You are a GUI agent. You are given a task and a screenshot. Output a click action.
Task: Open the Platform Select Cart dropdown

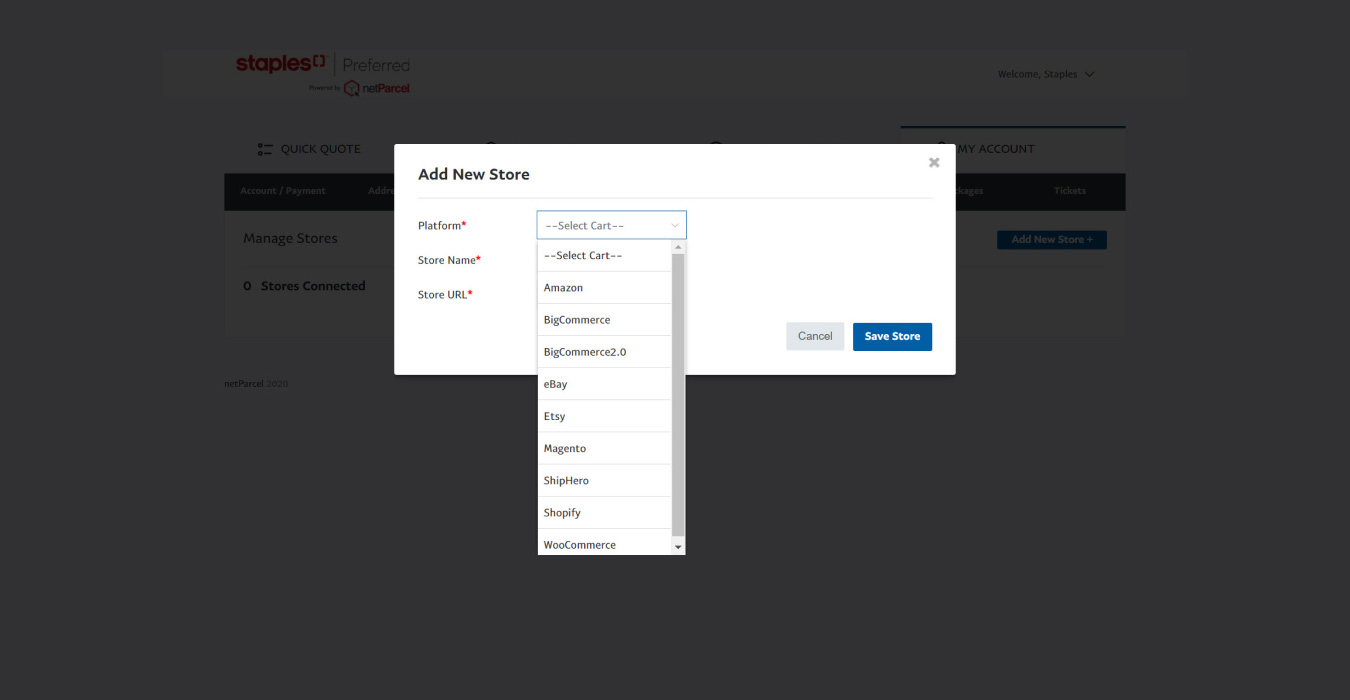[x=612, y=225]
